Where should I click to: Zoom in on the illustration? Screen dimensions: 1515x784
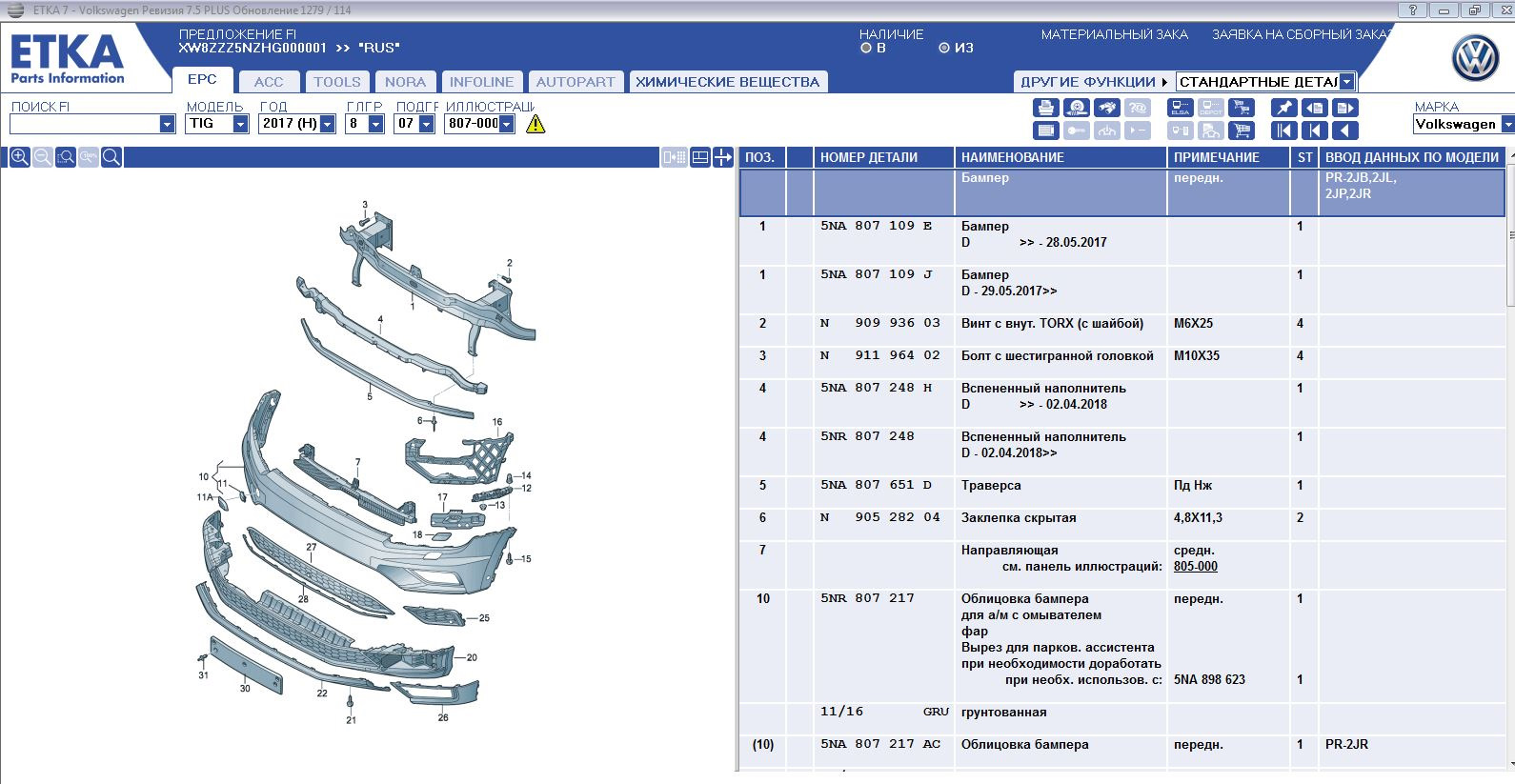click(x=19, y=157)
